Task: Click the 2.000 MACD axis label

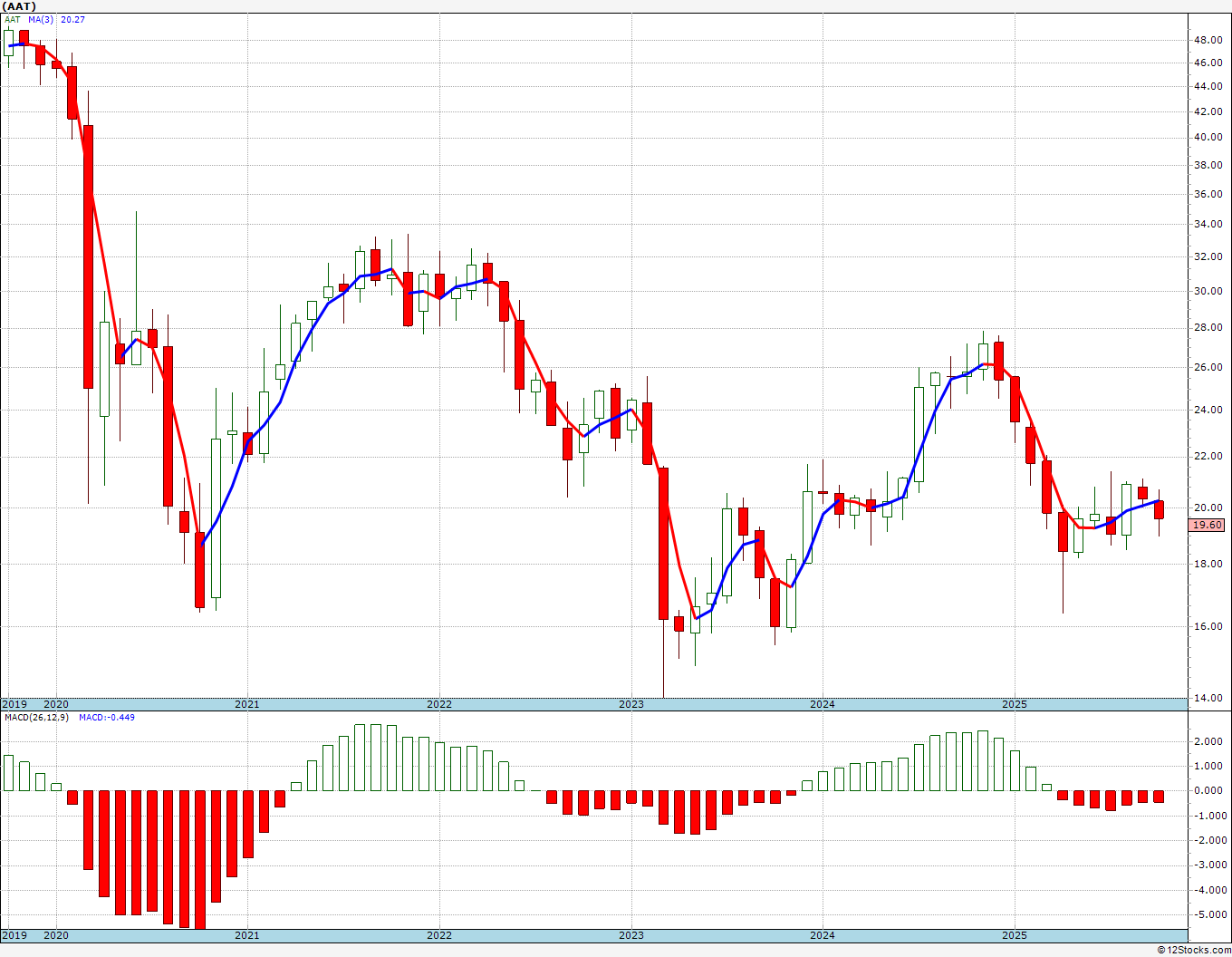Action: point(1209,741)
